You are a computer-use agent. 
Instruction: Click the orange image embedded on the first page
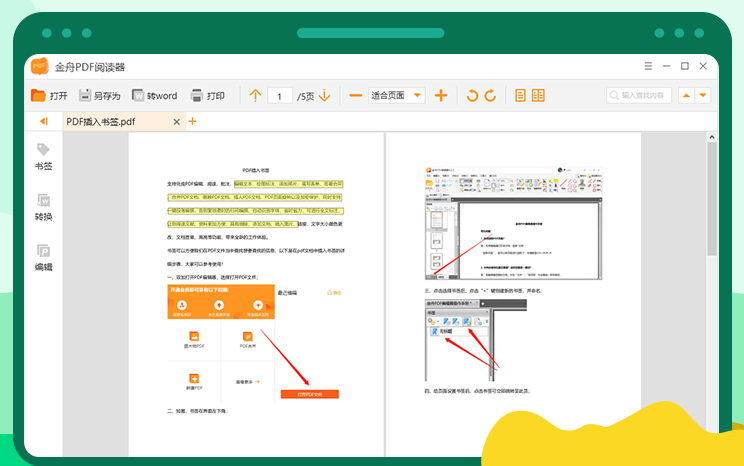pos(221,302)
